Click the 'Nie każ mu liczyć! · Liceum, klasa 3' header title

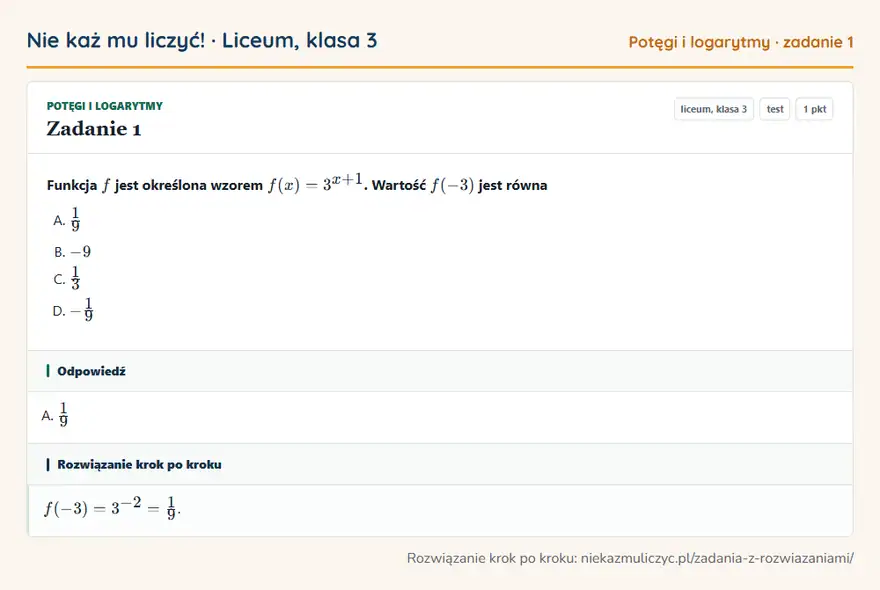point(202,40)
